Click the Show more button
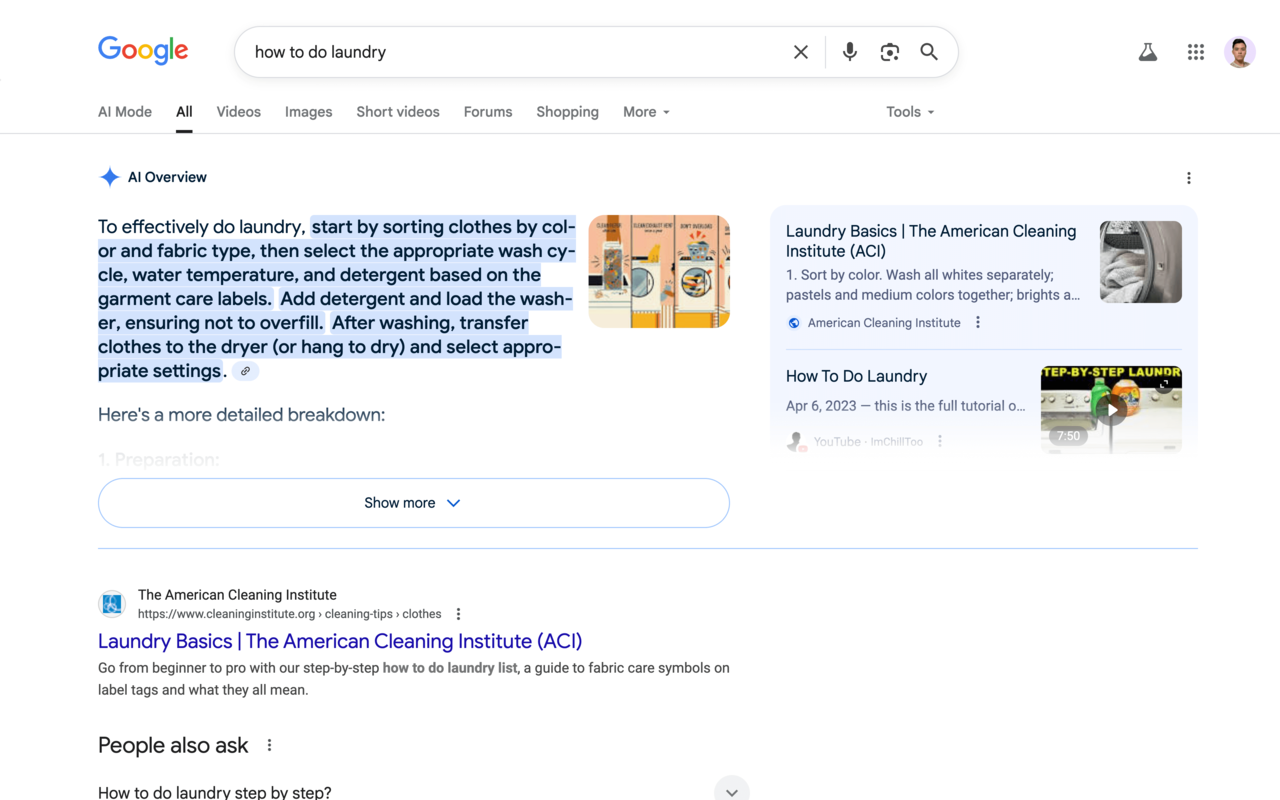This screenshot has width=1280, height=800. point(413,503)
